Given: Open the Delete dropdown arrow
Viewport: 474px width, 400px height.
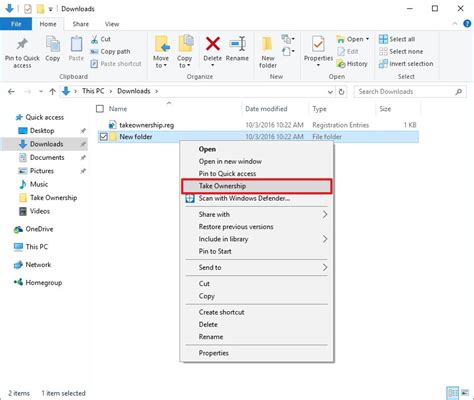Looking at the screenshot, I should point(213,65).
